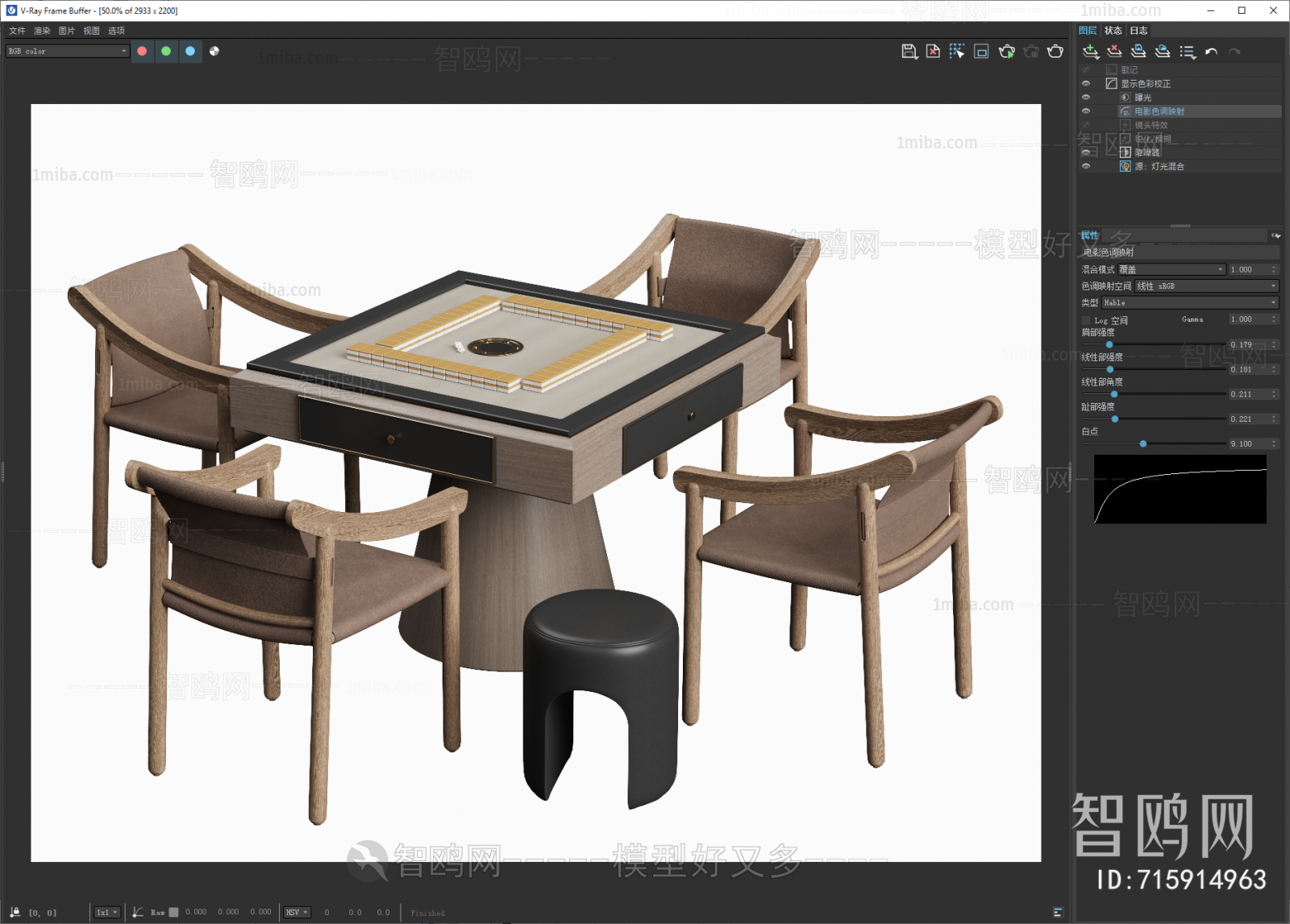
Task: Add a new layer
Action: click(1091, 52)
